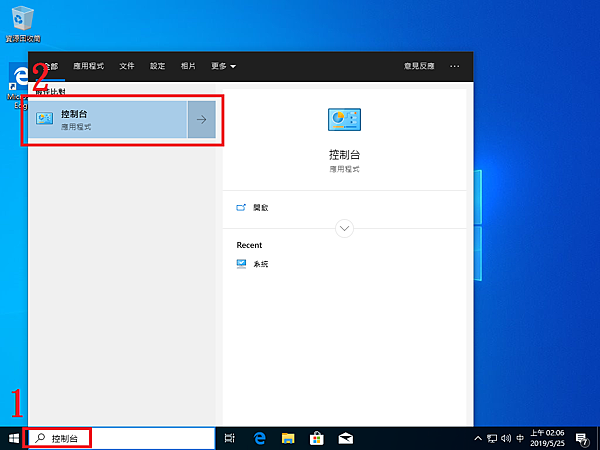Click the 系統 monitor icon under Recent
This screenshot has width=600, height=450.
pyautogui.click(x=241, y=264)
